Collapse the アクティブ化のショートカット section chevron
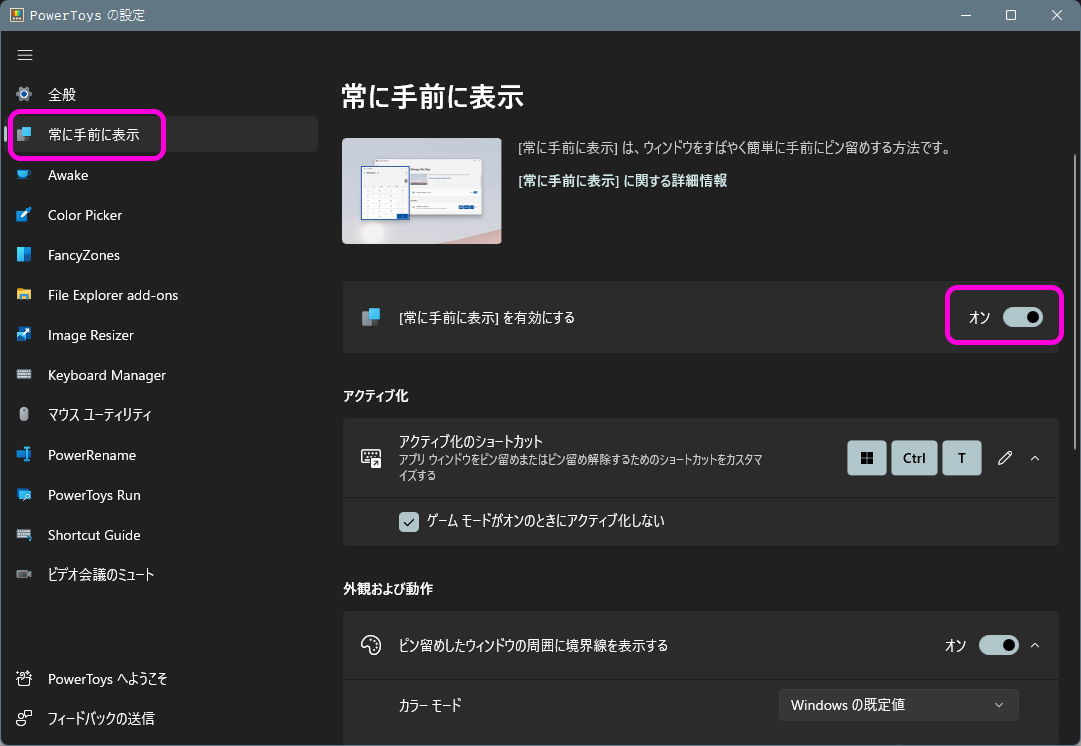This screenshot has width=1081, height=746. pyautogui.click(x=1035, y=458)
